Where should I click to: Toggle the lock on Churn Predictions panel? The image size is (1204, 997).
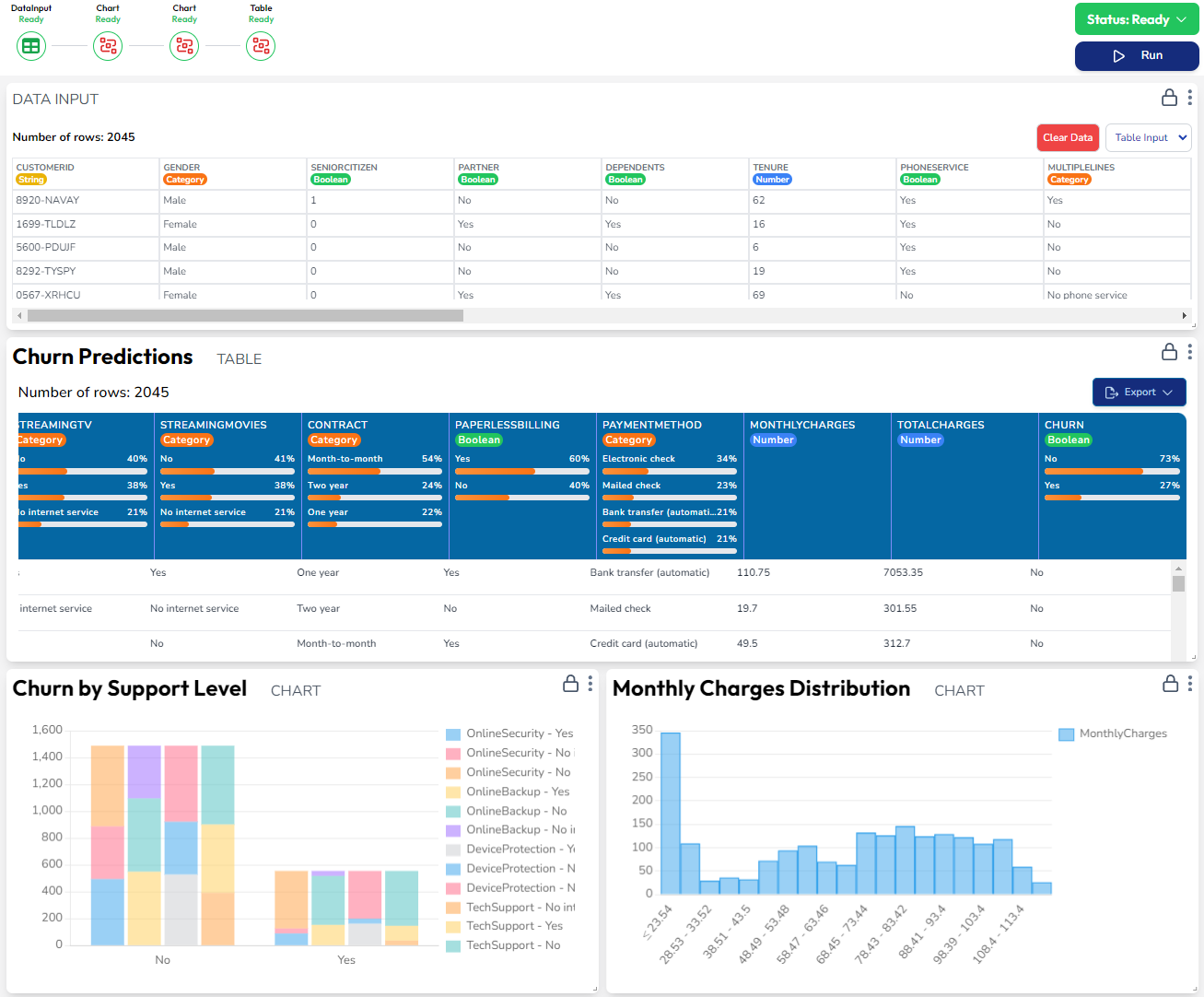[1169, 351]
